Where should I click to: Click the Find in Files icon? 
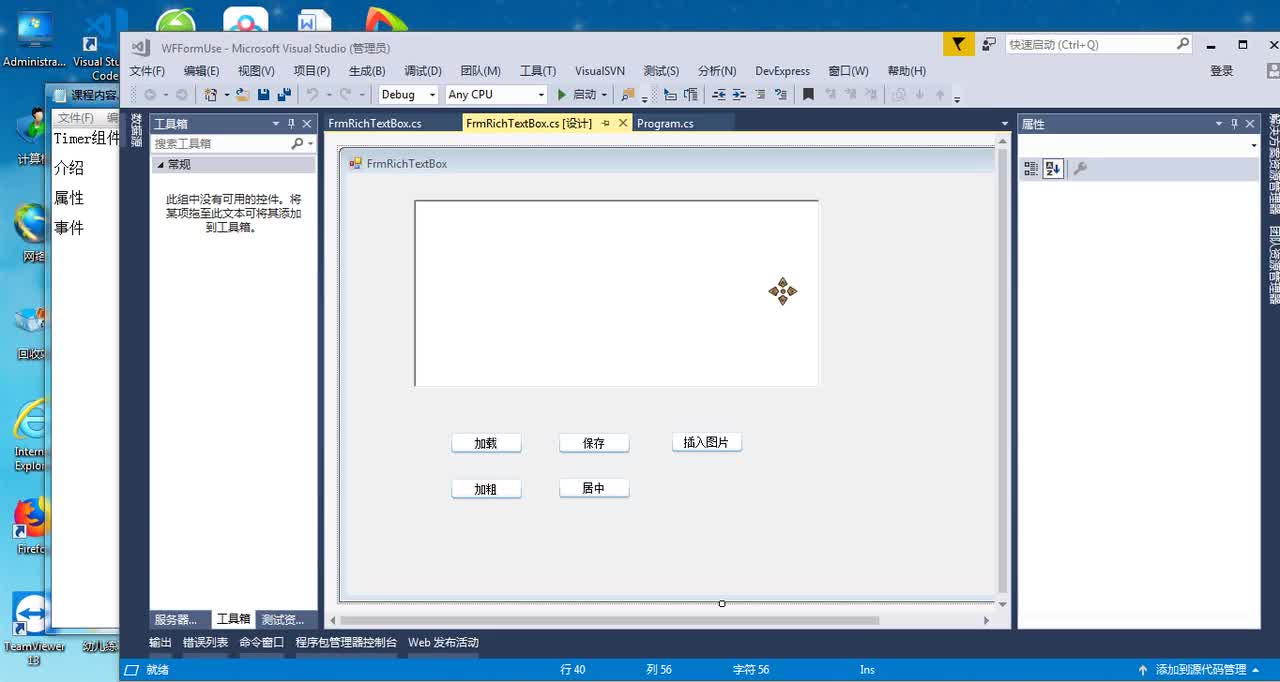coord(627,94)
